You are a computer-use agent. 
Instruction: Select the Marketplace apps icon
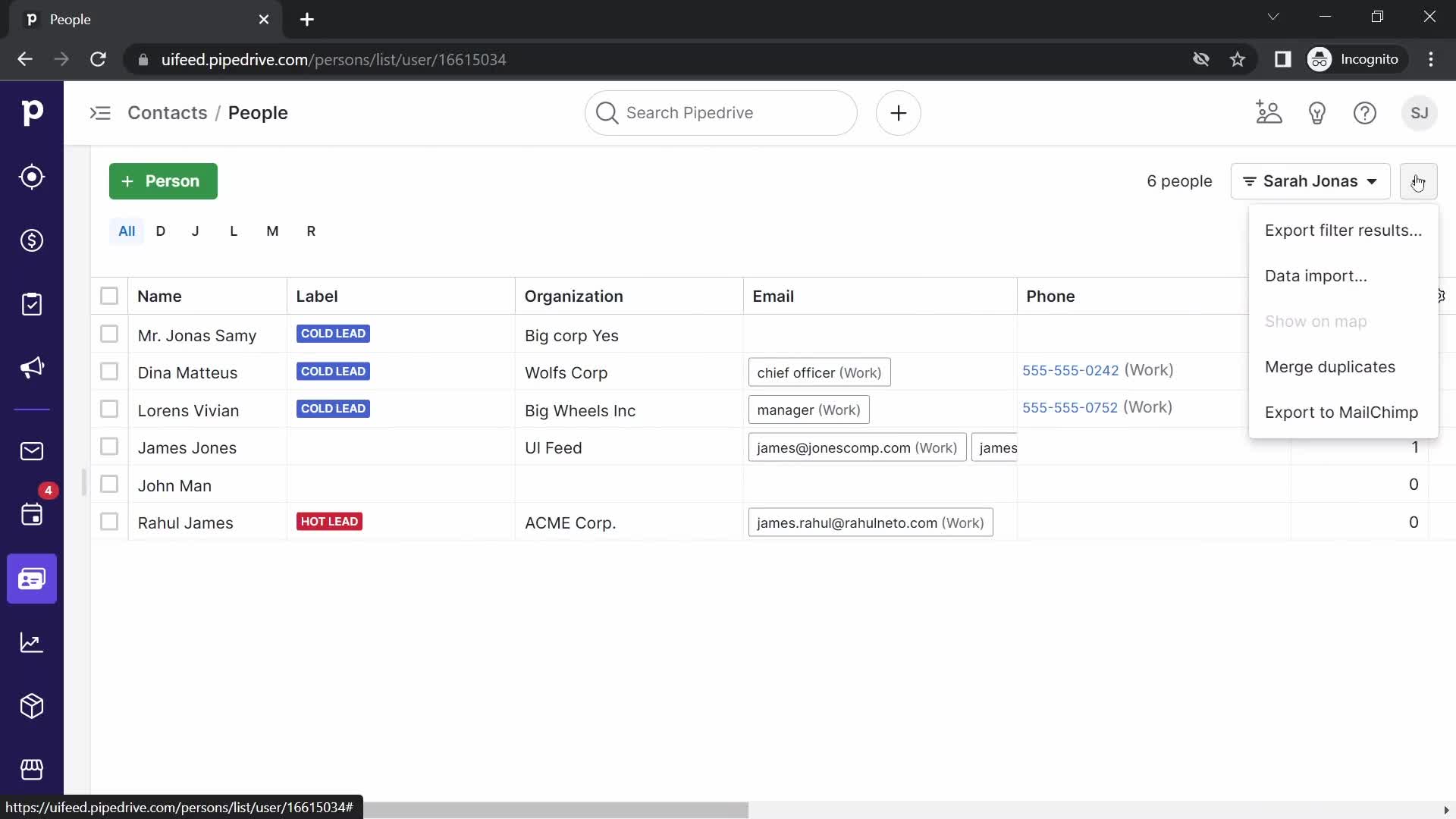[x=32, y=770]
